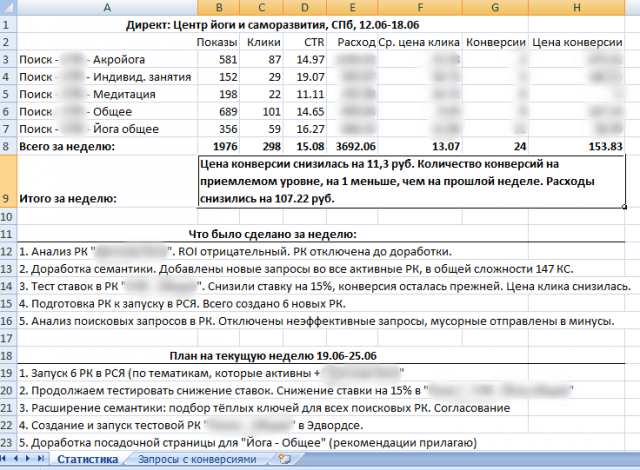Select row '4. Подготовка РК к запуску в РСЯ'
The width and height of the screenshot is (640, 470).
182,304
